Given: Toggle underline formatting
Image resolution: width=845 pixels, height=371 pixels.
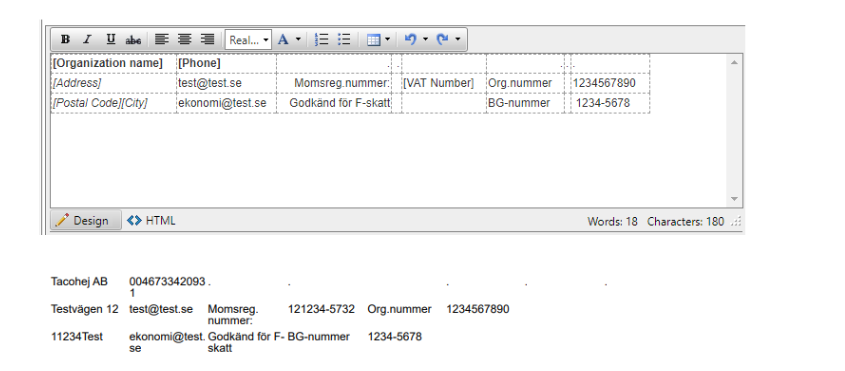Looking at the screenshot, I should click(110, 39).
